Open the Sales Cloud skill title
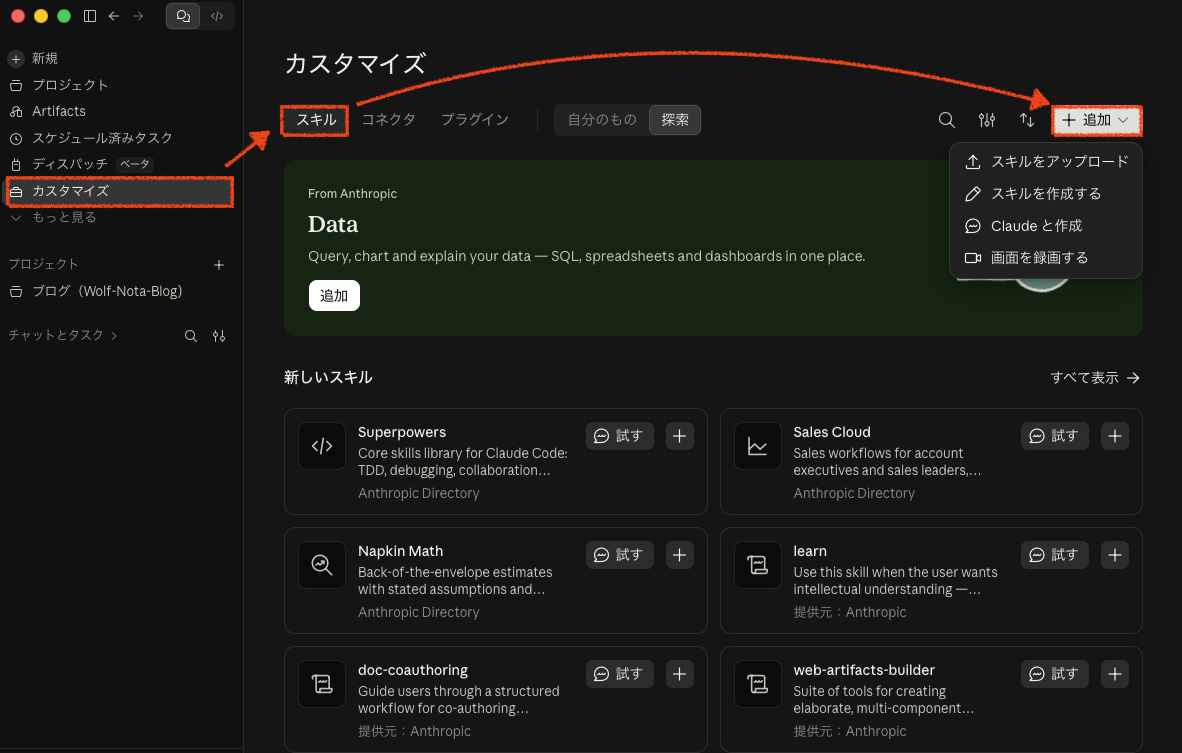The image size is (1182, 753). coord(831,433)
